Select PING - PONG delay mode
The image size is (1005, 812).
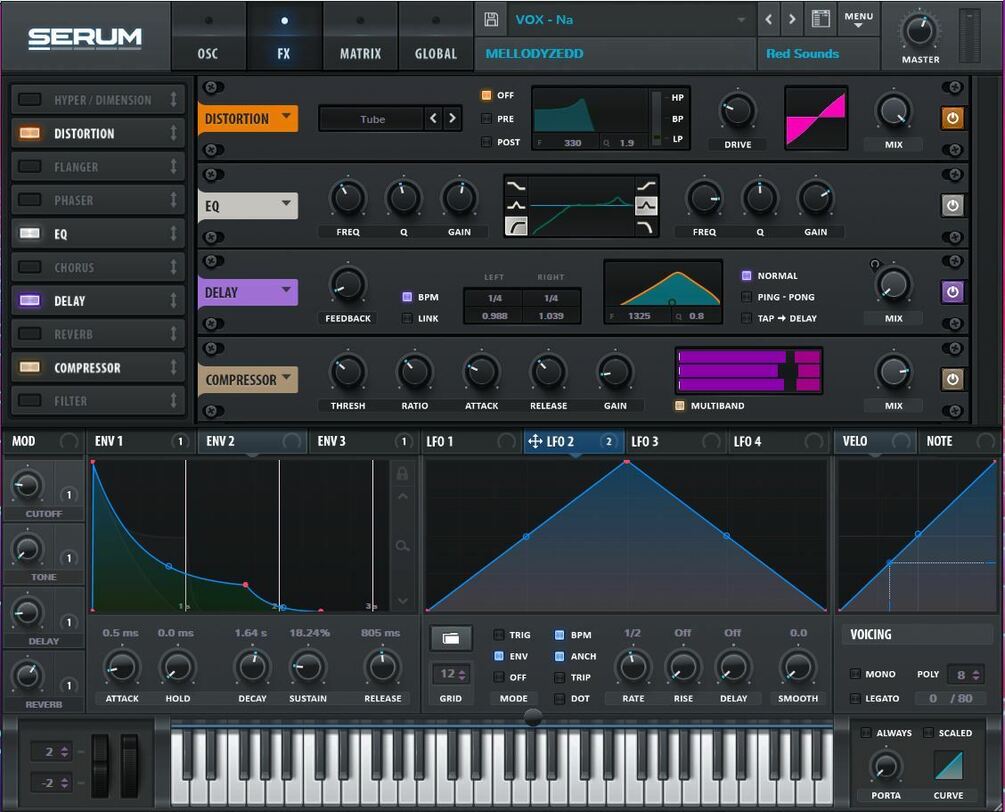tap(746, 297)
